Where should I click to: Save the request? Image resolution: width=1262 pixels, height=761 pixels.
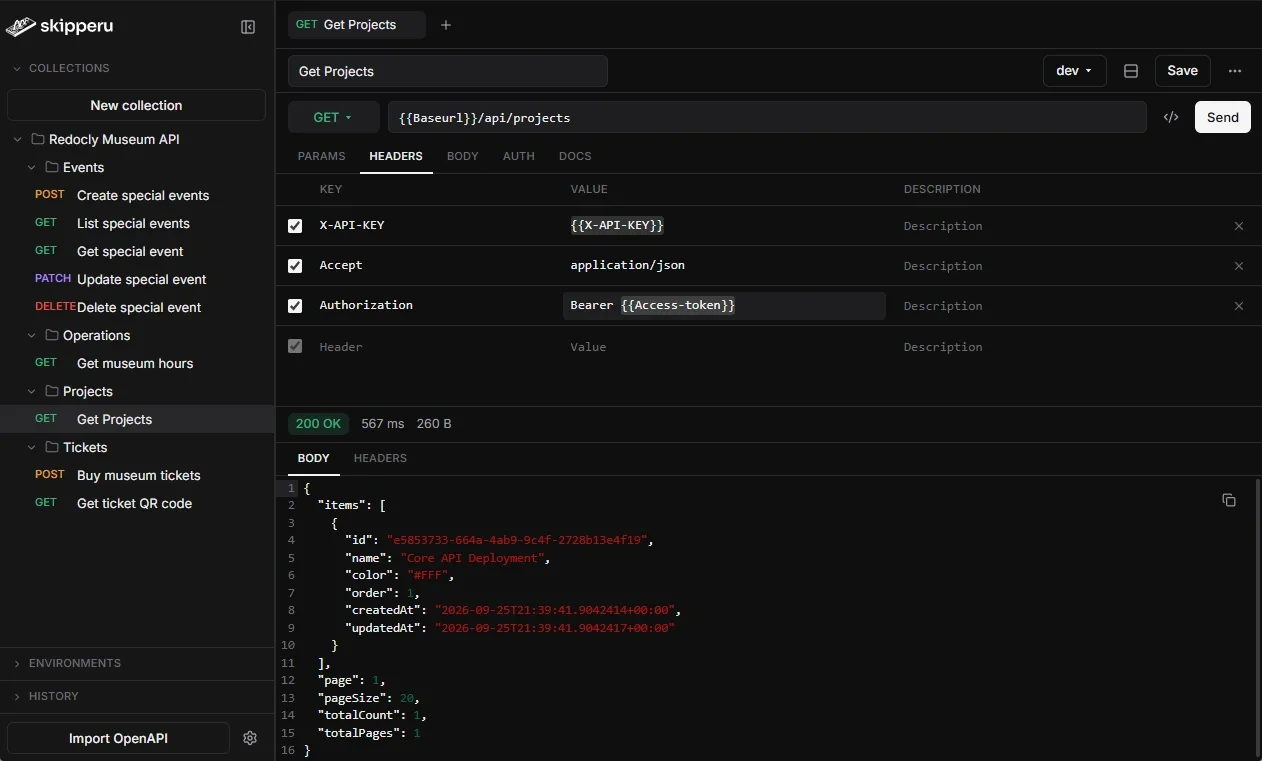click(x=1182, y=71)
